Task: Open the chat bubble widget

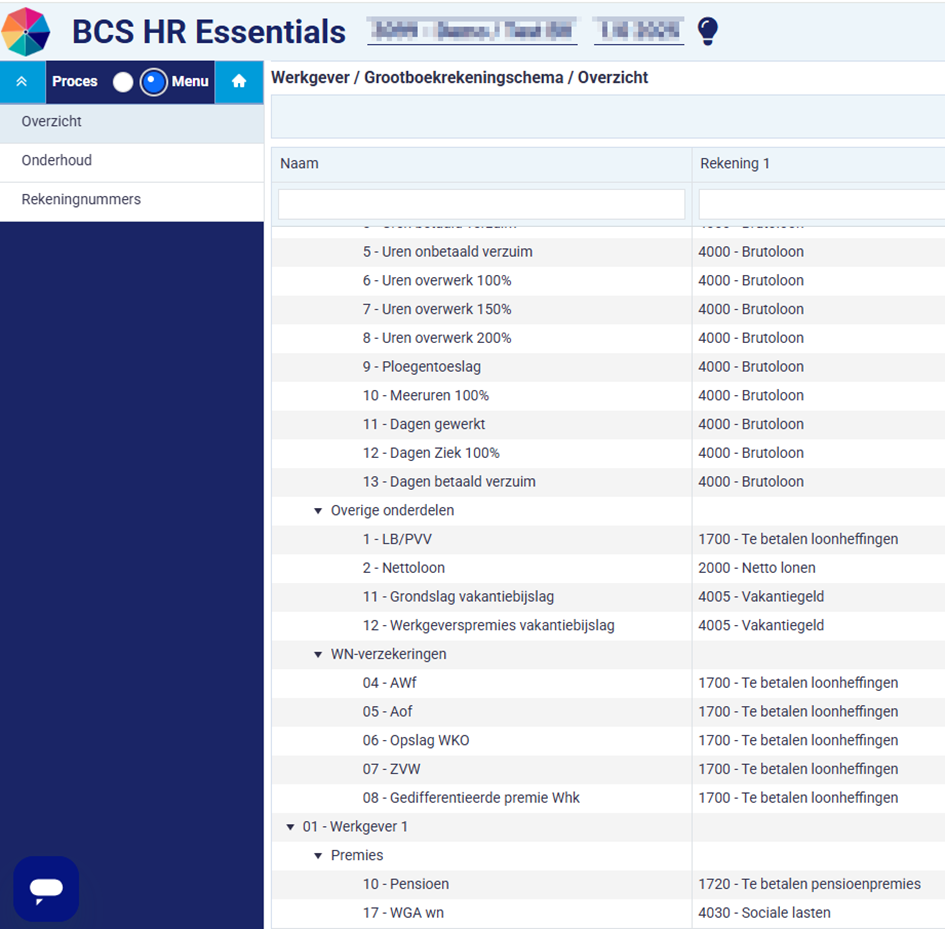Action: tap(46, 888)
